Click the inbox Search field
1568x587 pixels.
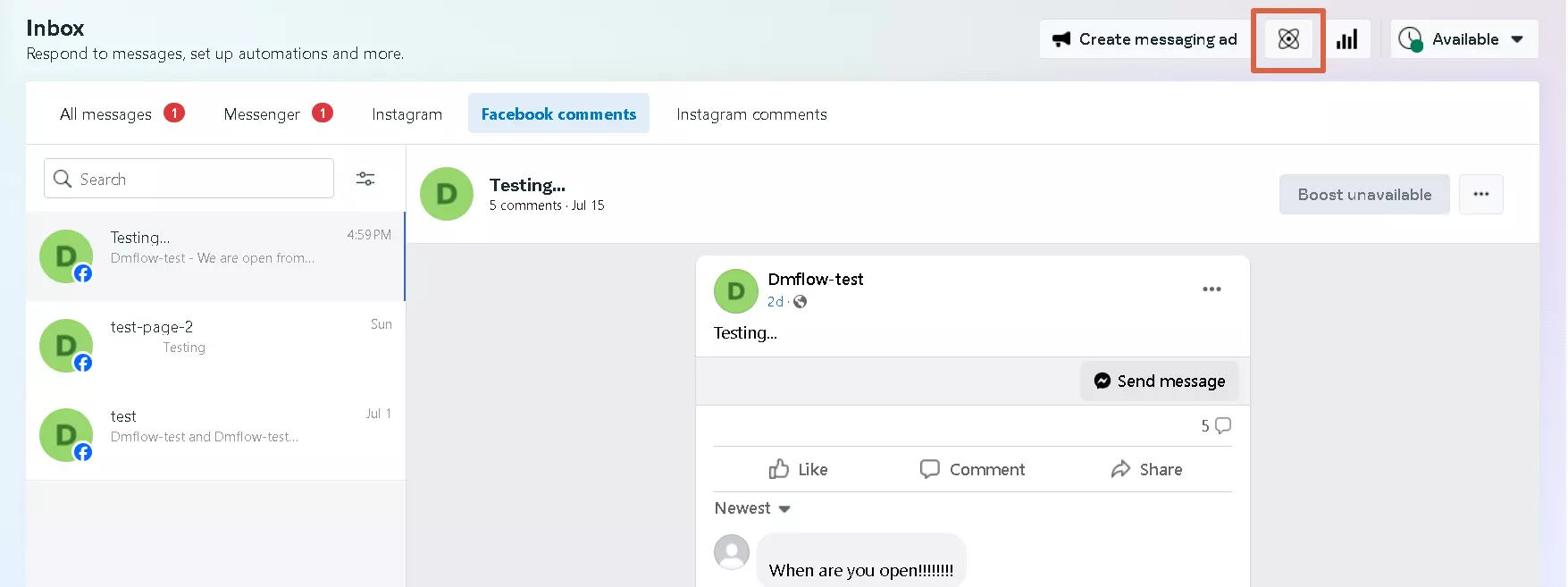coord(189,179)
